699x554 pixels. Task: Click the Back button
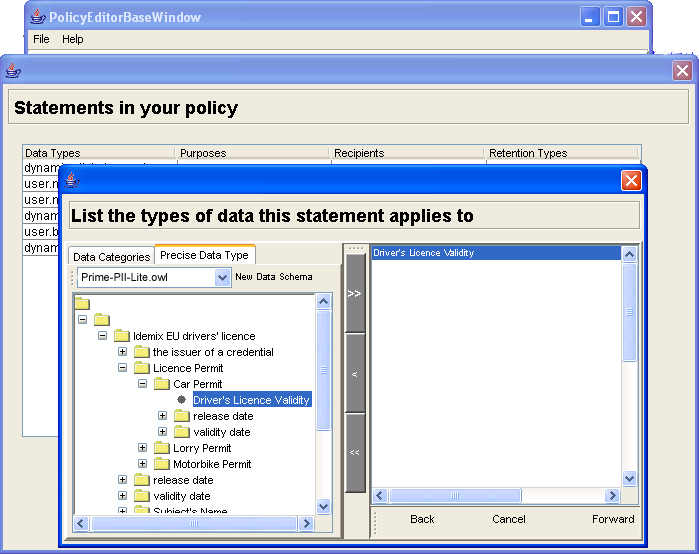click(x=422, y=519)
